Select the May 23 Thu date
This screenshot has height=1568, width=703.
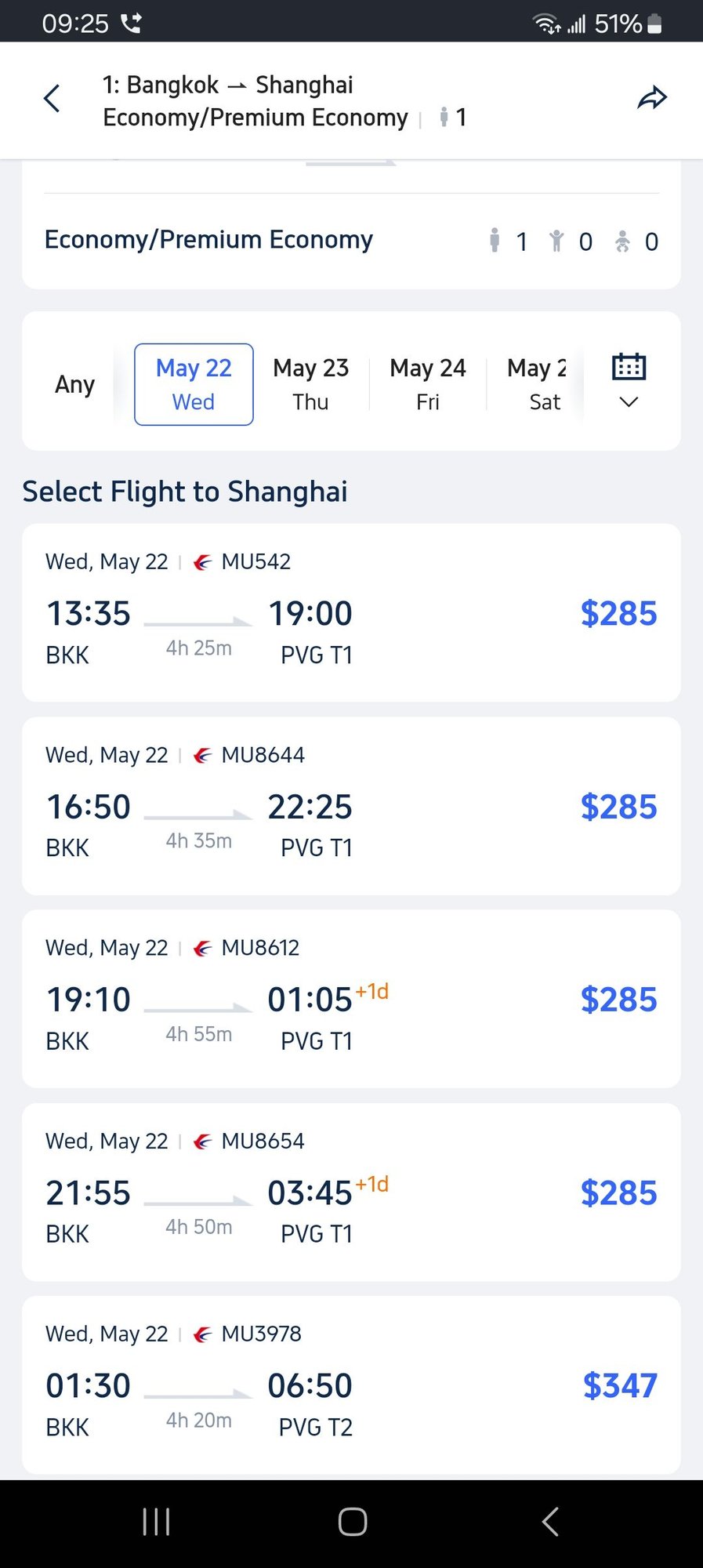[x=310, y=383]
